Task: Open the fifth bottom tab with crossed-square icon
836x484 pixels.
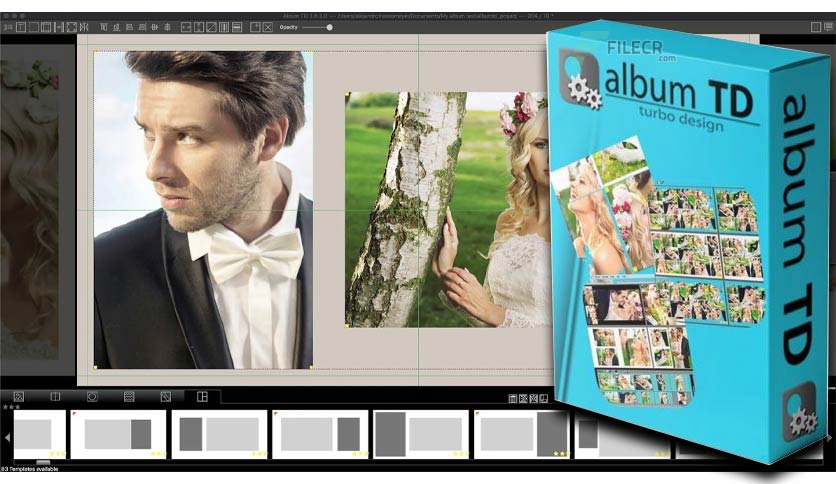Action: pos(166,397)
